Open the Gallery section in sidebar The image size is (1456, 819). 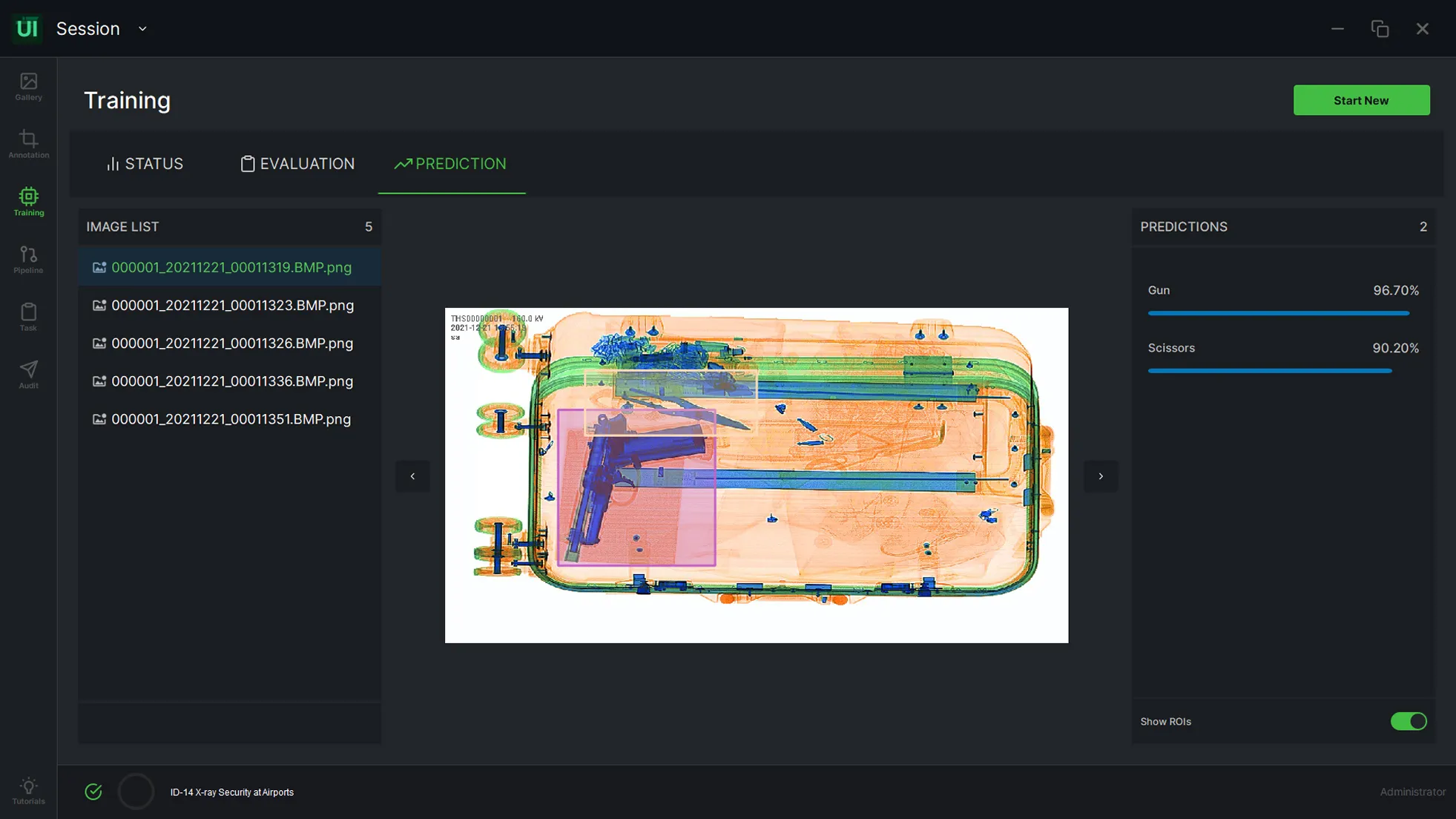(x=28, y=87)
